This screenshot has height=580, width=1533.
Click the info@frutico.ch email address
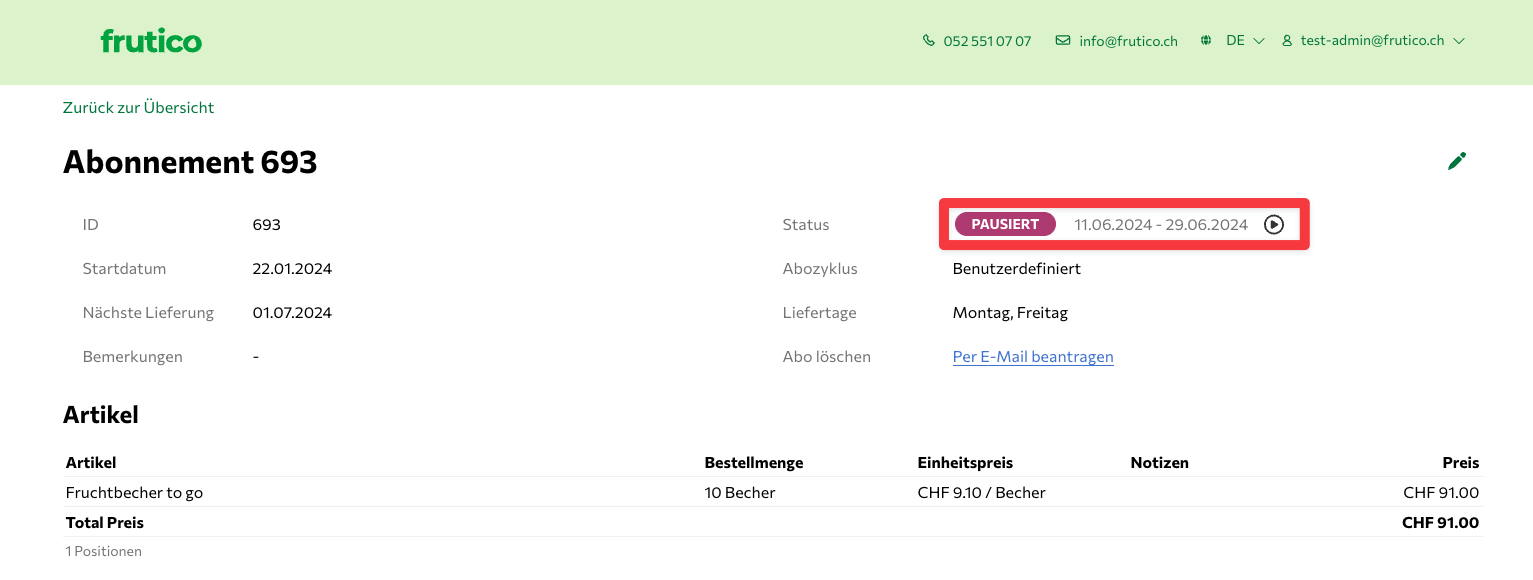click(x=1128, y=41)
